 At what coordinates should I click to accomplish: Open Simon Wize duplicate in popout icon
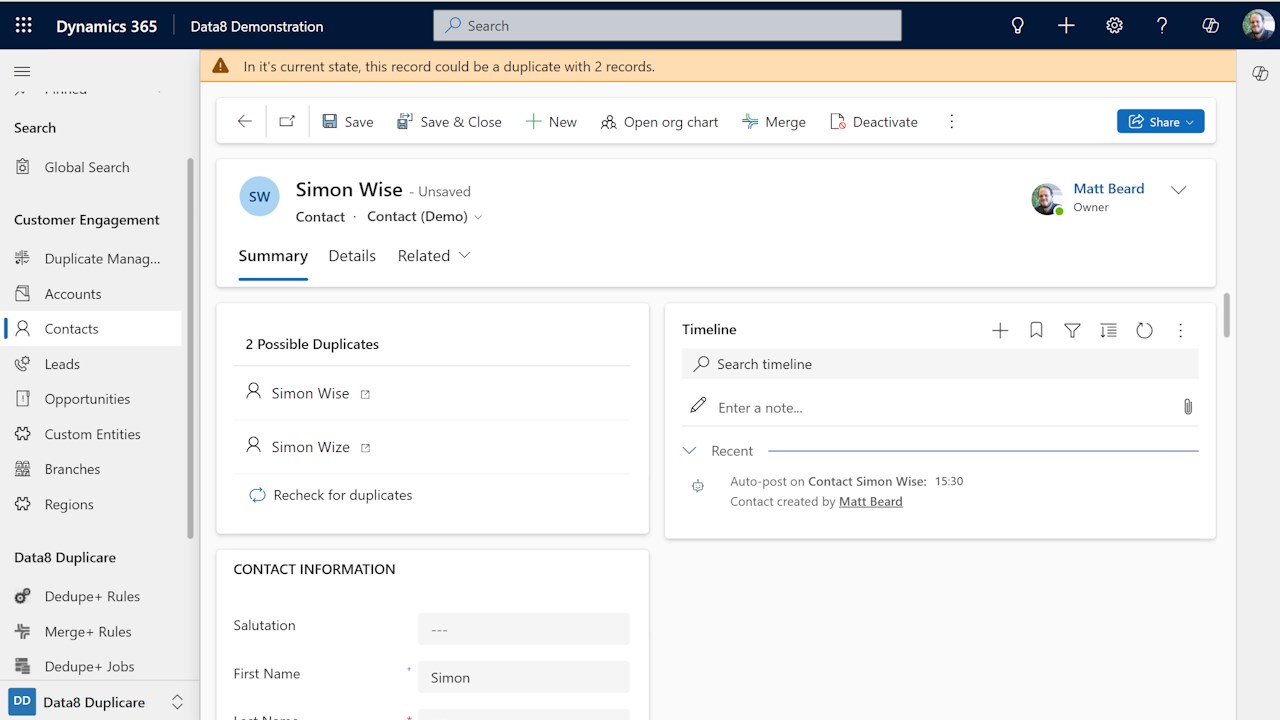coord(365,448)
